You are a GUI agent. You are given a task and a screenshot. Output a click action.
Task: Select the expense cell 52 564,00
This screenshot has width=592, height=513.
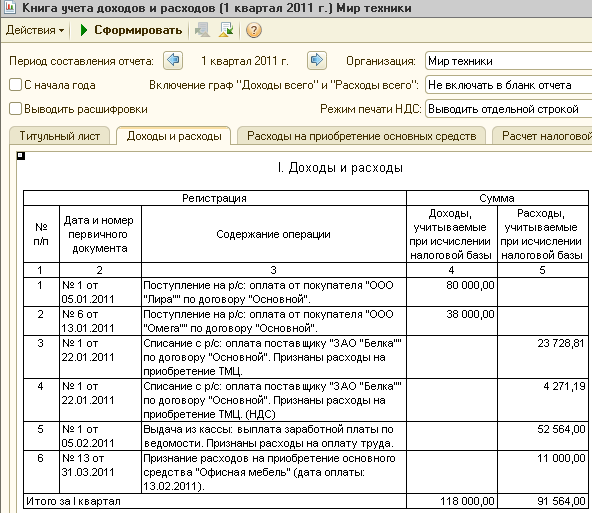(x=543, y=436)
